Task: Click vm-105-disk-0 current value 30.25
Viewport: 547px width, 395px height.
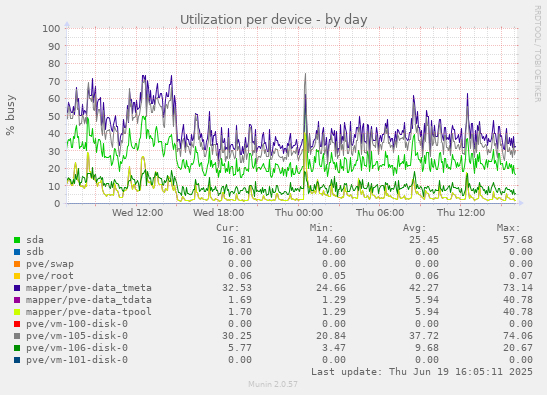Action: [237, 336]
